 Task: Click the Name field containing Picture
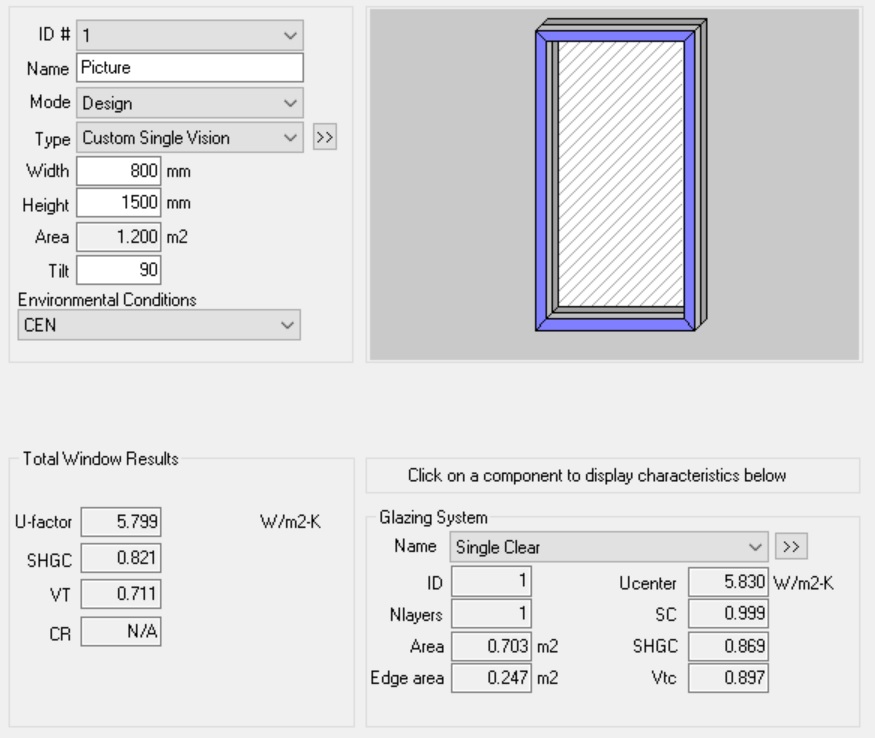tap(190, 68)
